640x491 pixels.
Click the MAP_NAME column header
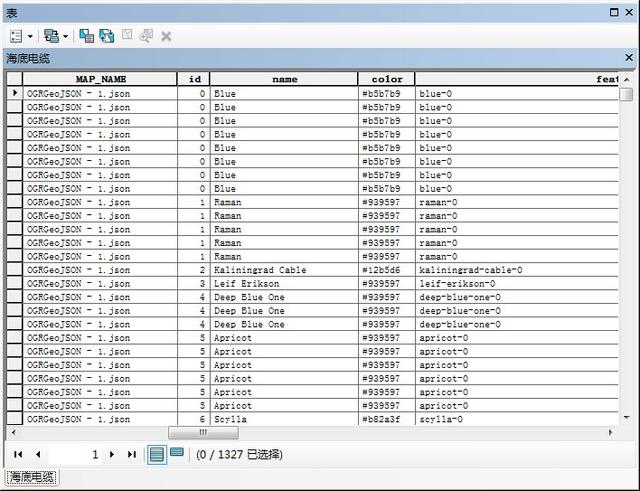[x=100, y=78]
